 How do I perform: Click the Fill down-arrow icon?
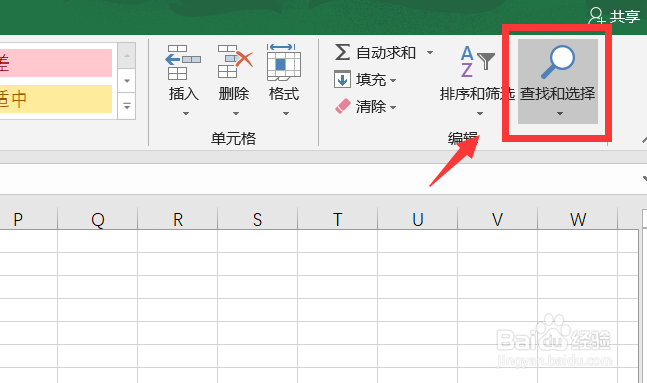coord(342,79)
